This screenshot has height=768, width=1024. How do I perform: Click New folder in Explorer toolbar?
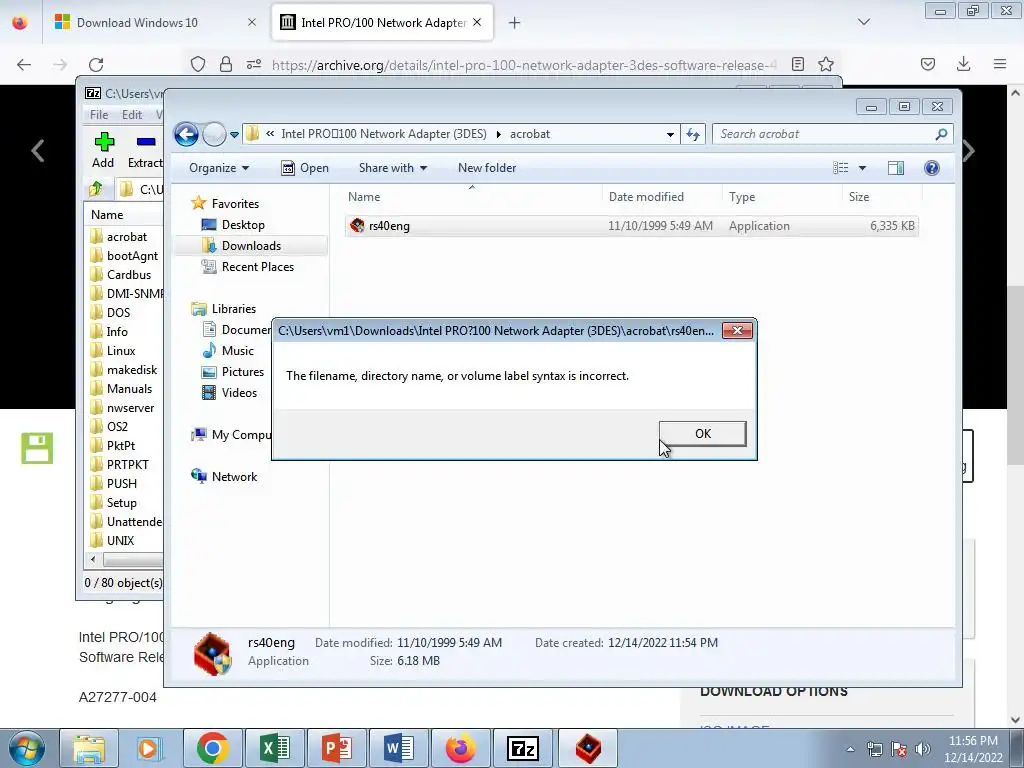click(487, 168)
